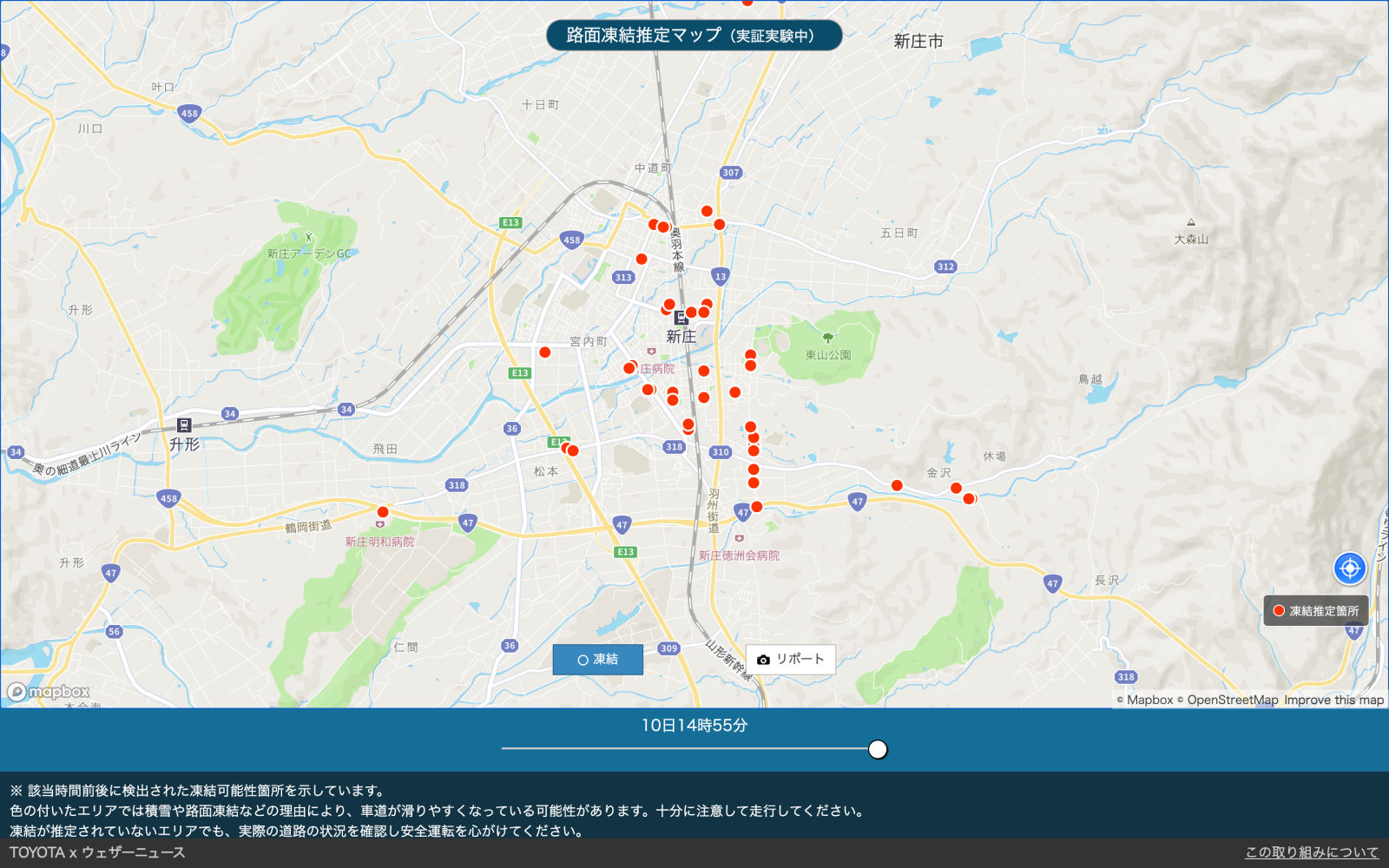Click the mountain peak icon above 大森山
The width and height of the screenshot is (1389, 868).
1191,223
